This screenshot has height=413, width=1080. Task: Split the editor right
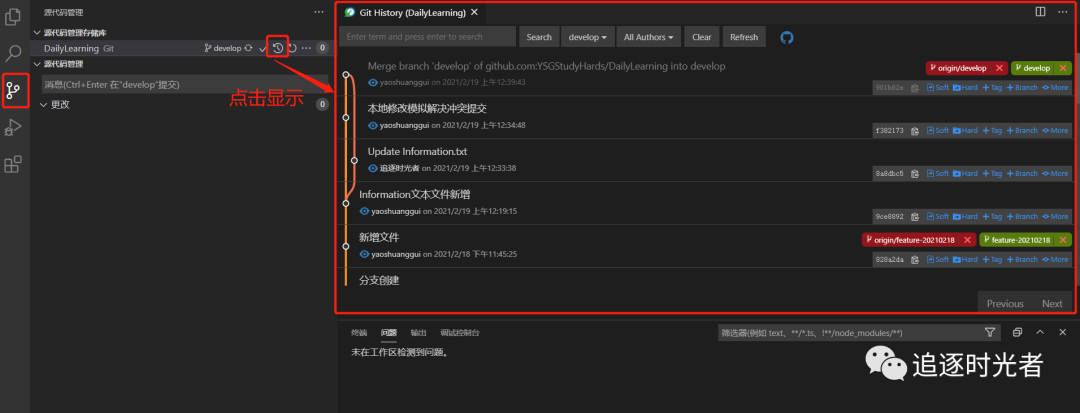1041,12
